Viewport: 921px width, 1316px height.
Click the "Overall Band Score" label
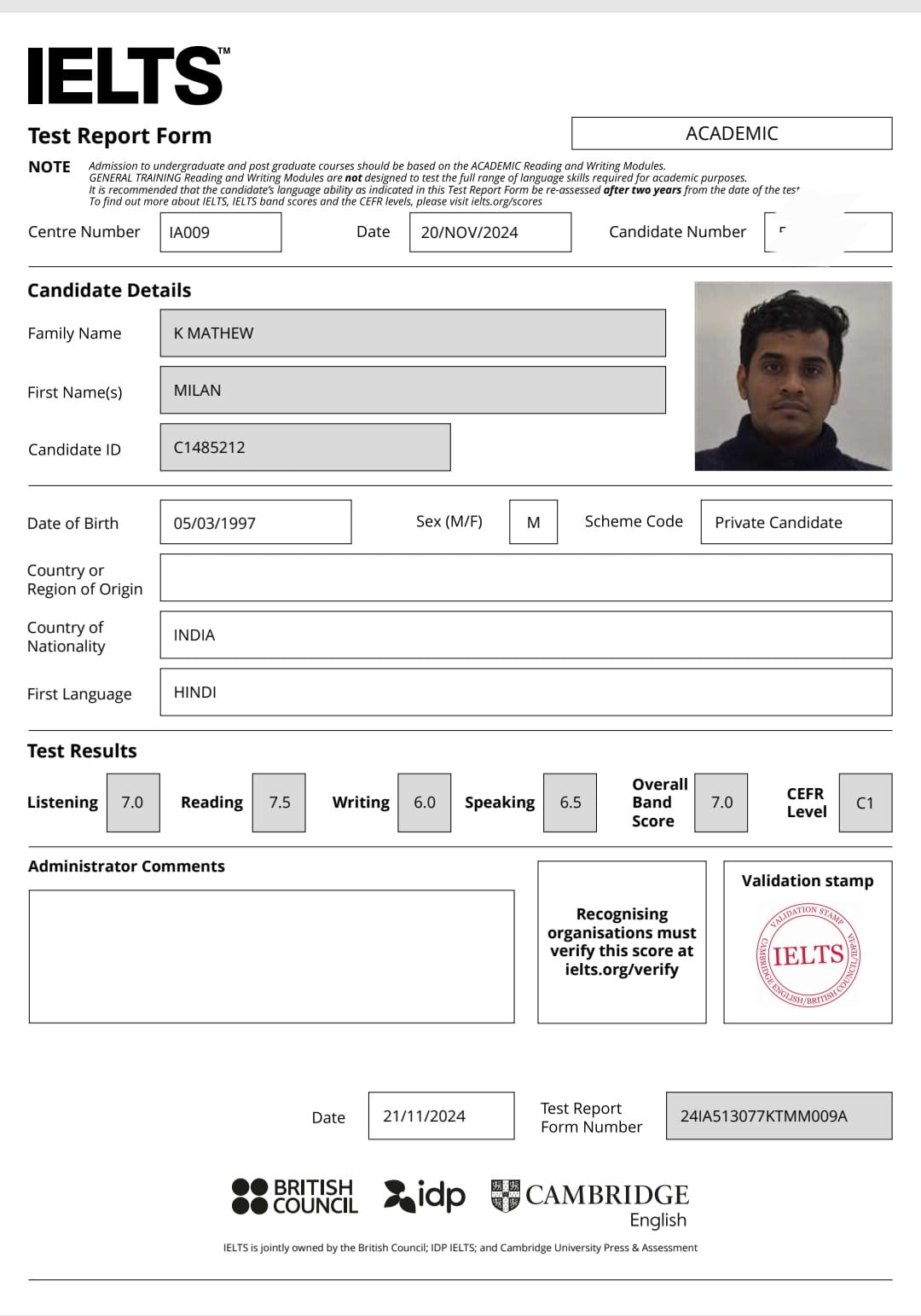pyautogui.click(x=659, y=803)
